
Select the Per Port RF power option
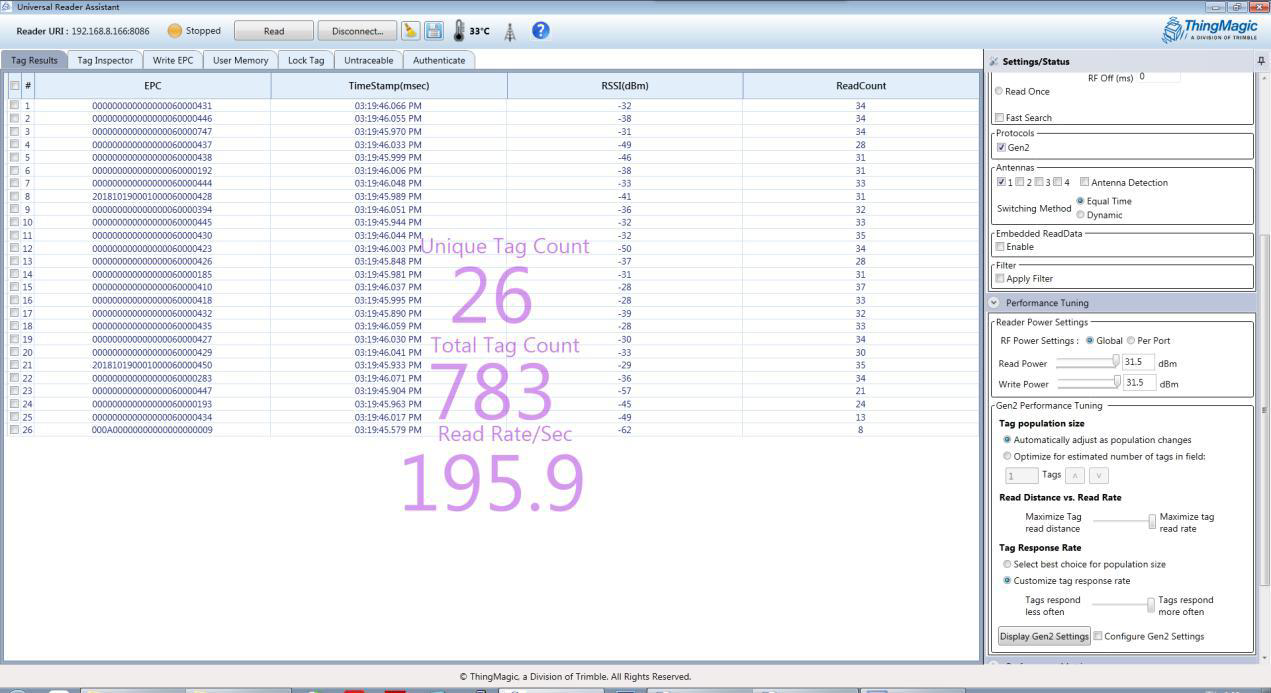coord(1131,341)
